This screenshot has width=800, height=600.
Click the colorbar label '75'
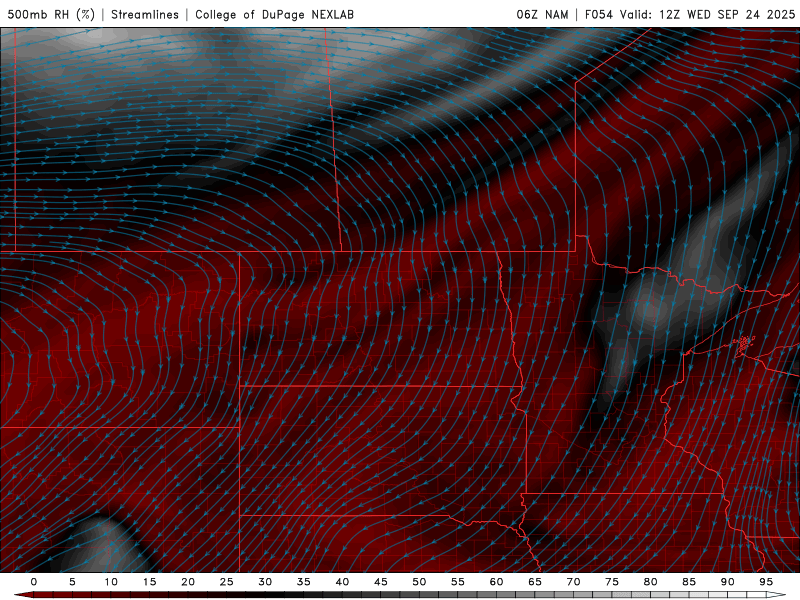pos(612,582)
